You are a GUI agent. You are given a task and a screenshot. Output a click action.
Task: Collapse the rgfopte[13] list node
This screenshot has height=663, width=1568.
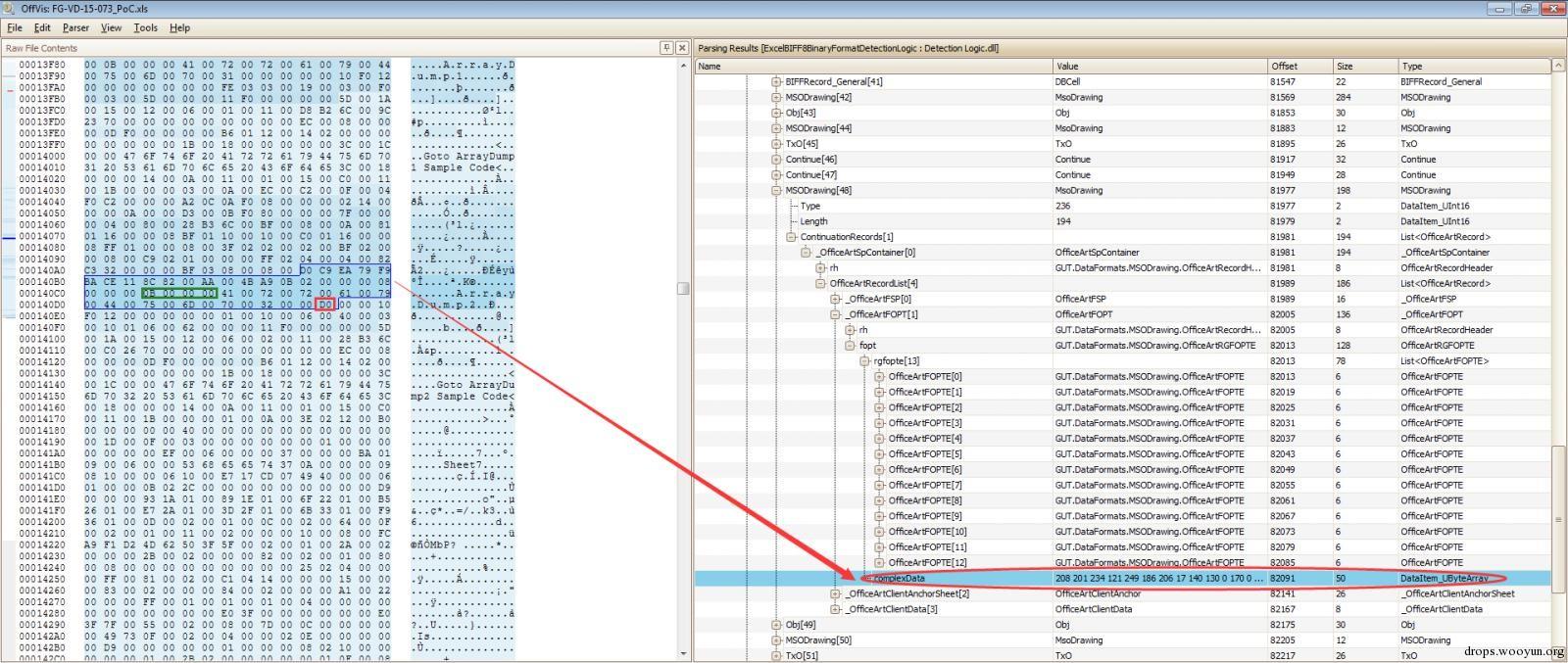point(864,361)
